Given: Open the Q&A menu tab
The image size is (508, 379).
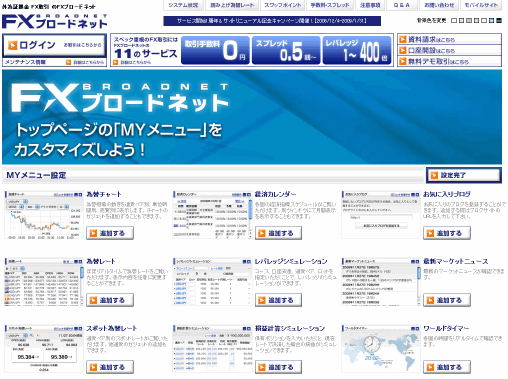Looking at the screenshot, I should tap(401, 5).
